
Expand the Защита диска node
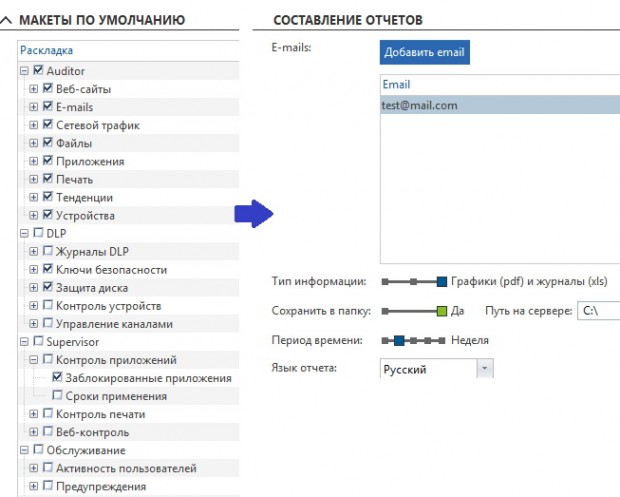pyautogui.click(x=34, y=288)
